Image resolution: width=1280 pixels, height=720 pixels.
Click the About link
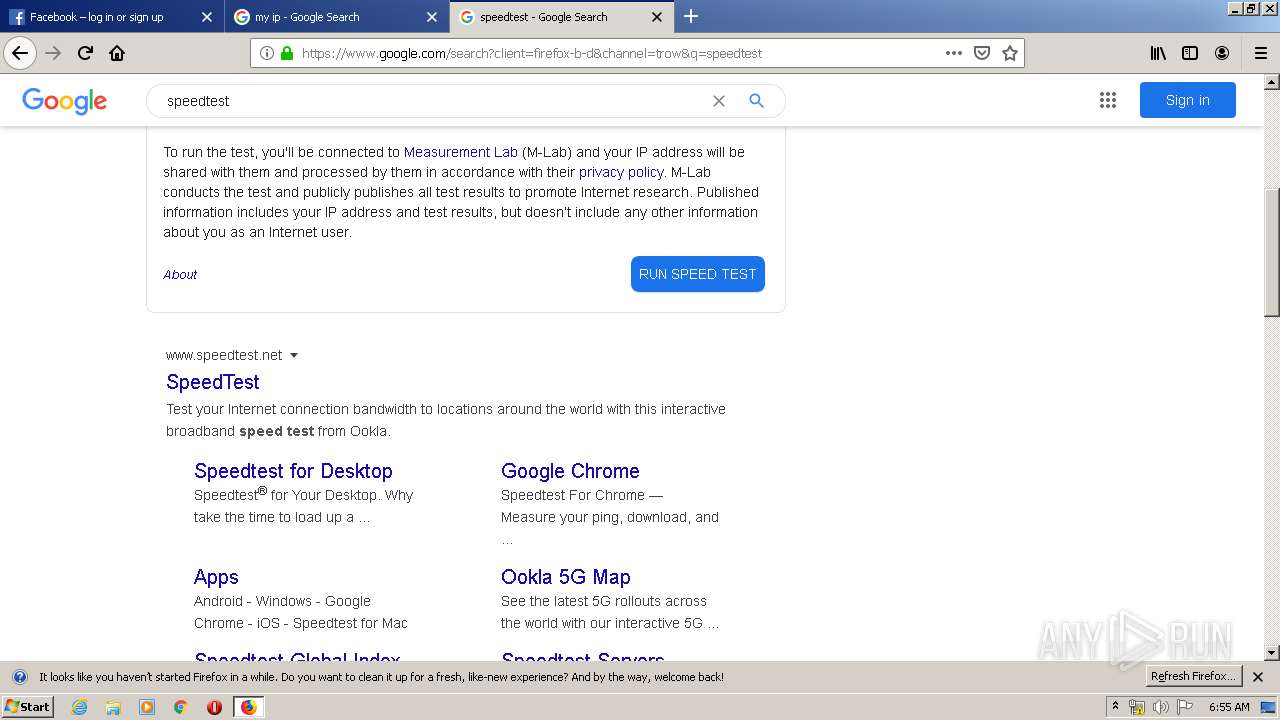pos(180,274)
